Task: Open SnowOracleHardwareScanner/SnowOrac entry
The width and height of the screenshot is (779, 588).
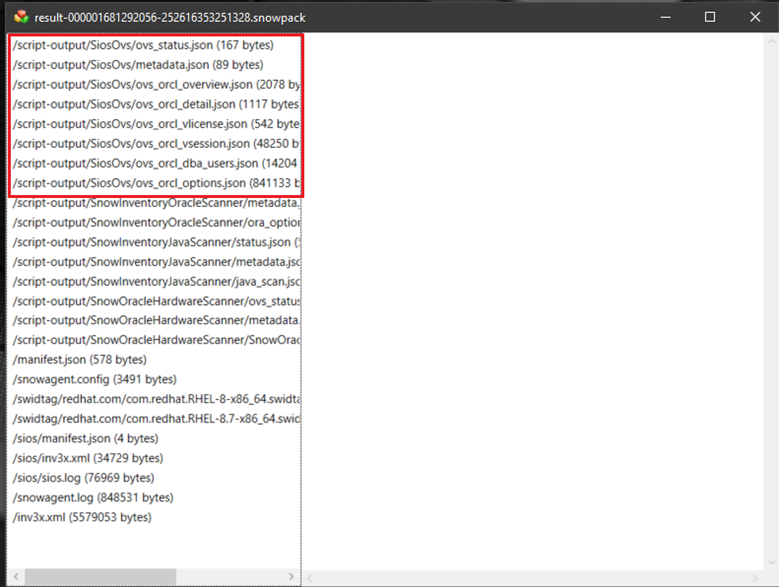Action: 156,340
